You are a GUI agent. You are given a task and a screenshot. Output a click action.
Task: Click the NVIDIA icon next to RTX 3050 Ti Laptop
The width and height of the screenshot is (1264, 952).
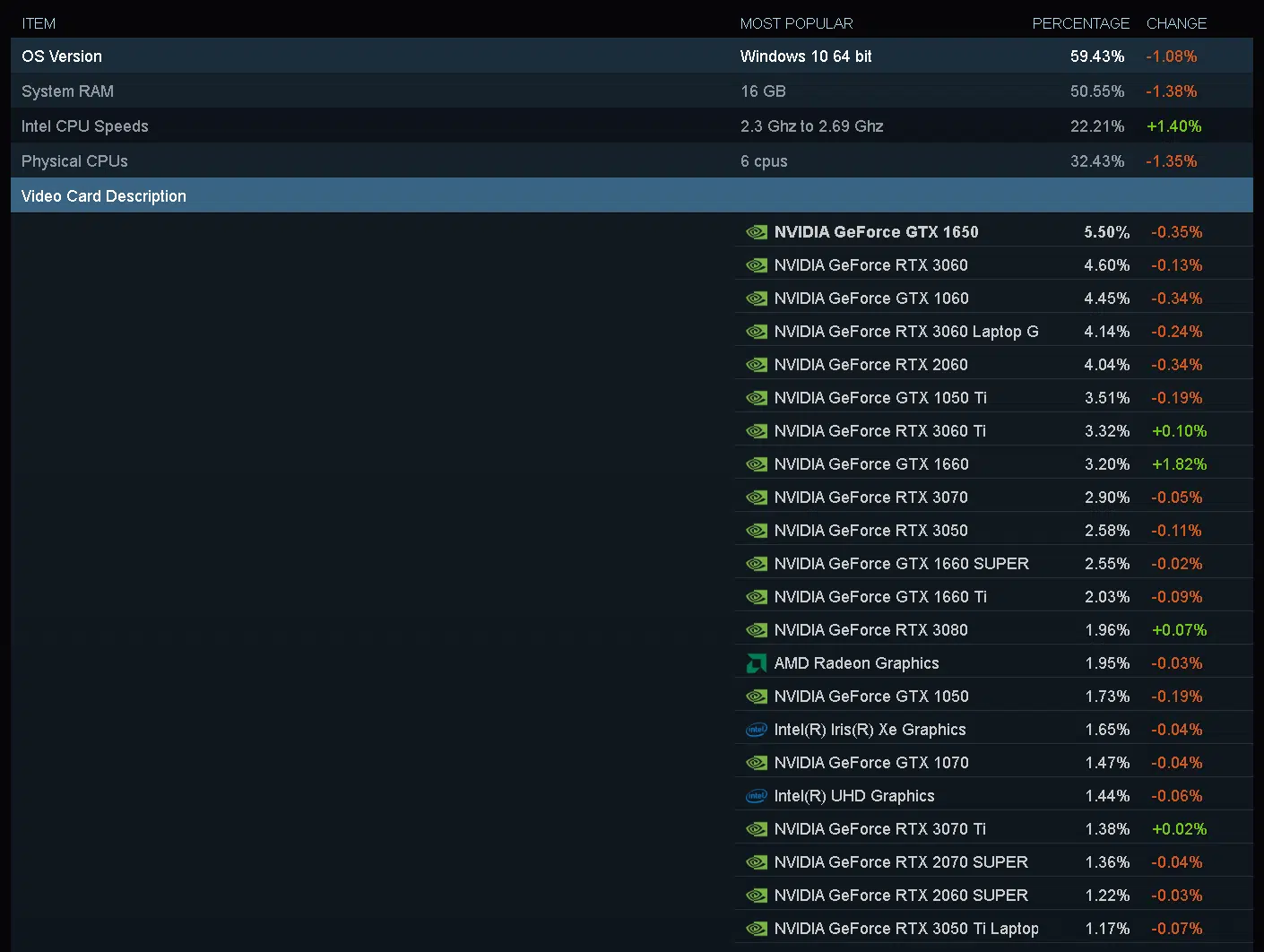pyautogui.click(x=757, y=929)
